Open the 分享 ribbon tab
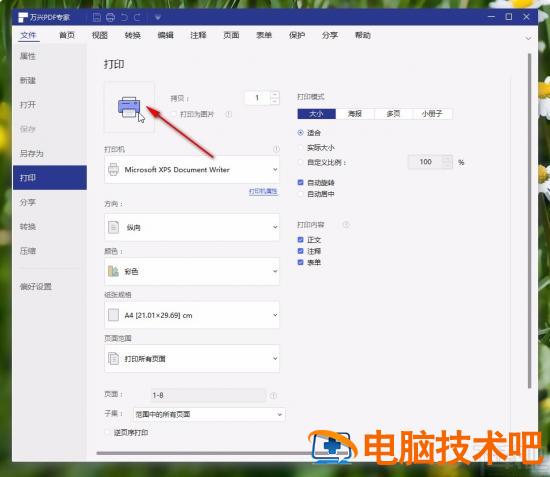 330,35
